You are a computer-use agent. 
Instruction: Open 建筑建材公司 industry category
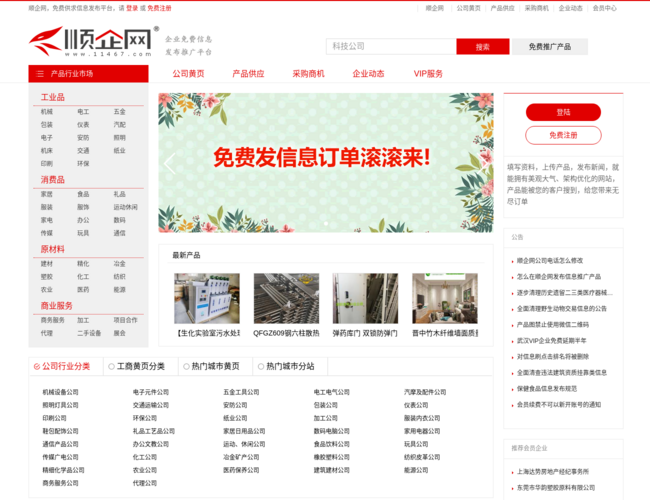tap(332, 470)
